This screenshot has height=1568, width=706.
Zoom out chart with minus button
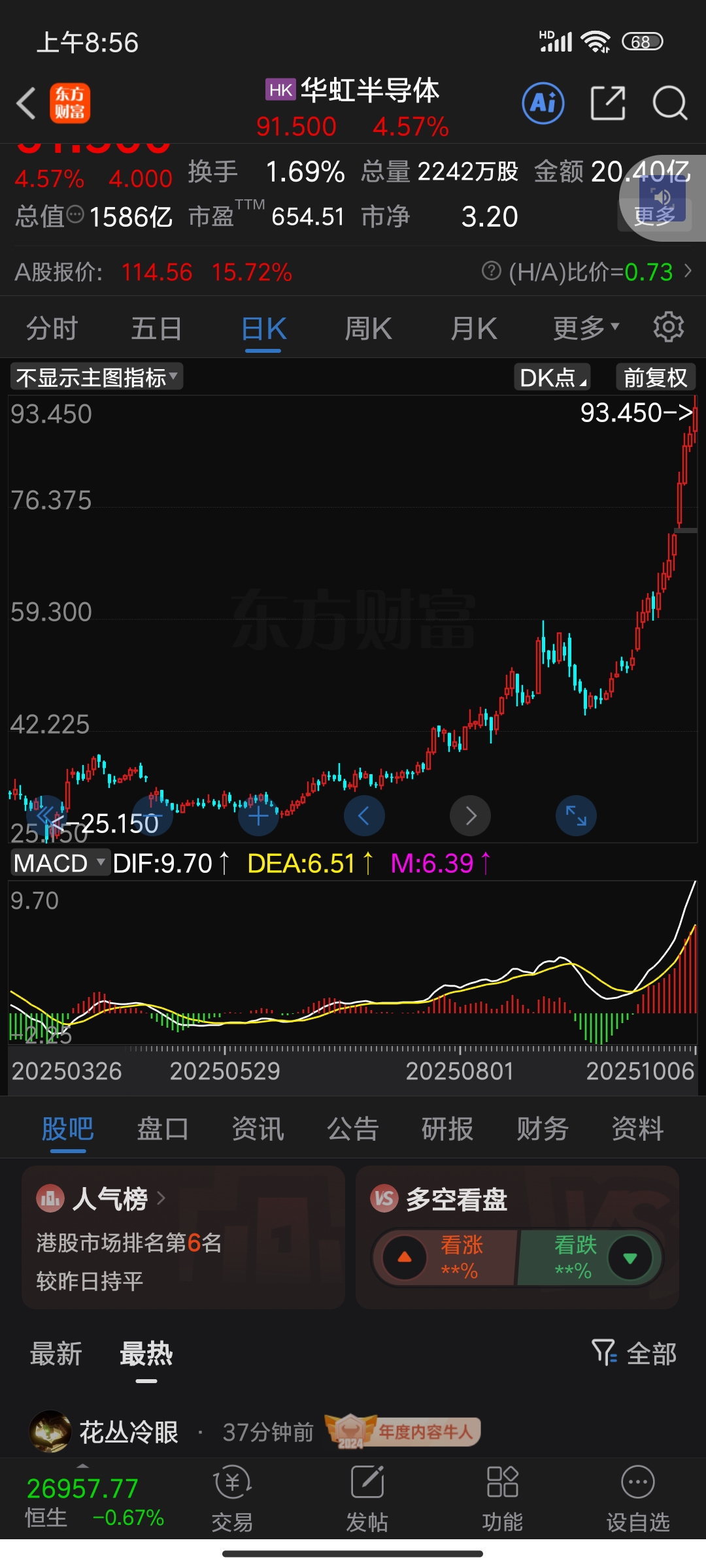(152, 816)
